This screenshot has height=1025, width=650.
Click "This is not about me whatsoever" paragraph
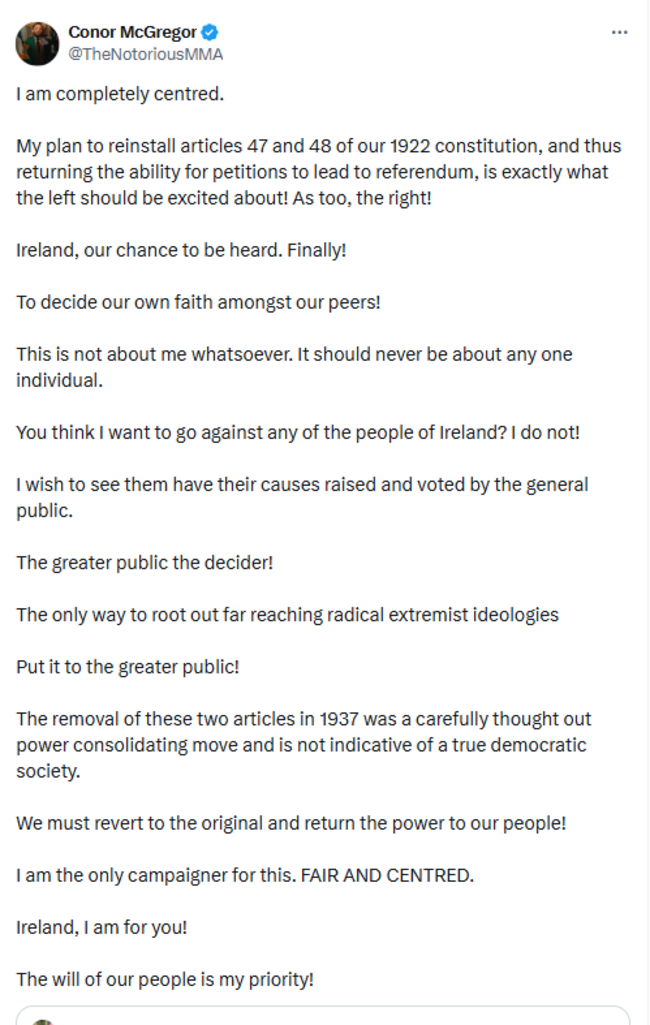pos(294,366)
